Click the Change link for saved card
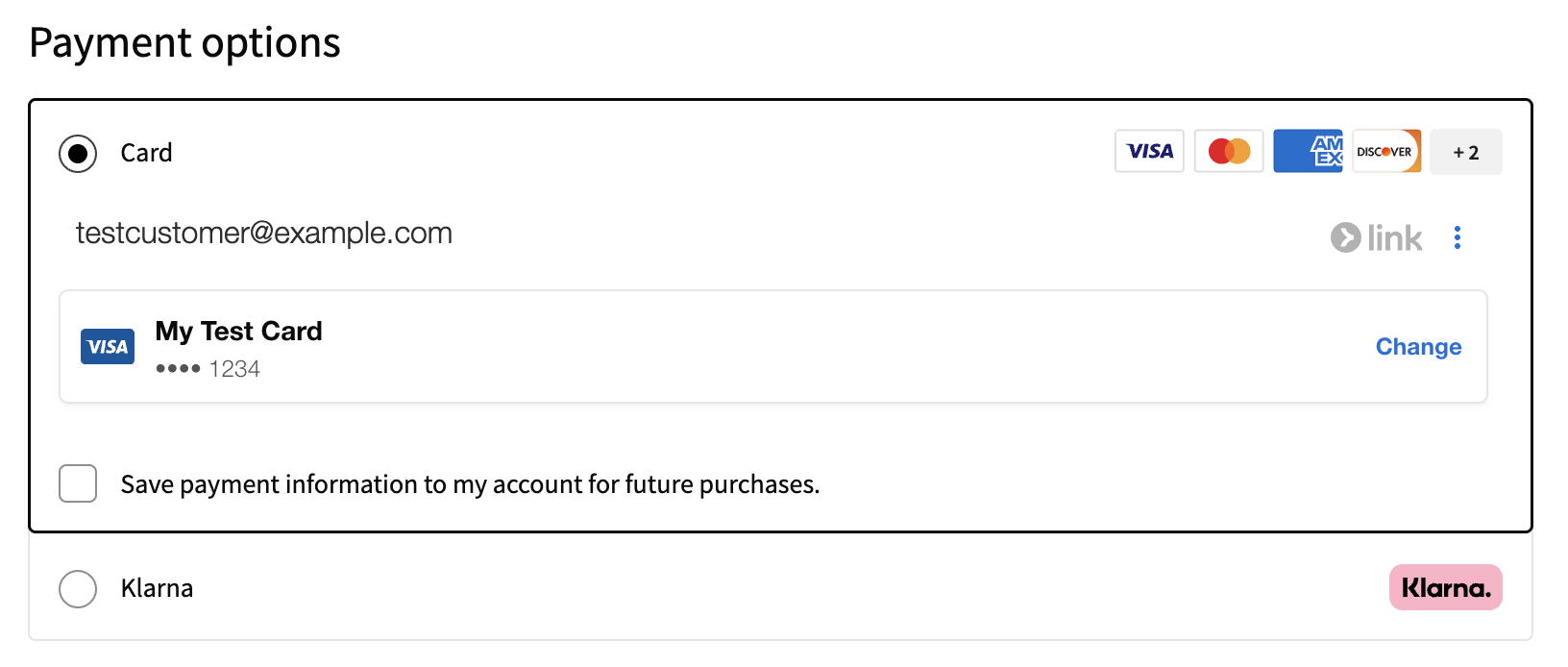The height and width of the screenshot is (667, 1568). (x=1418, y=347)
